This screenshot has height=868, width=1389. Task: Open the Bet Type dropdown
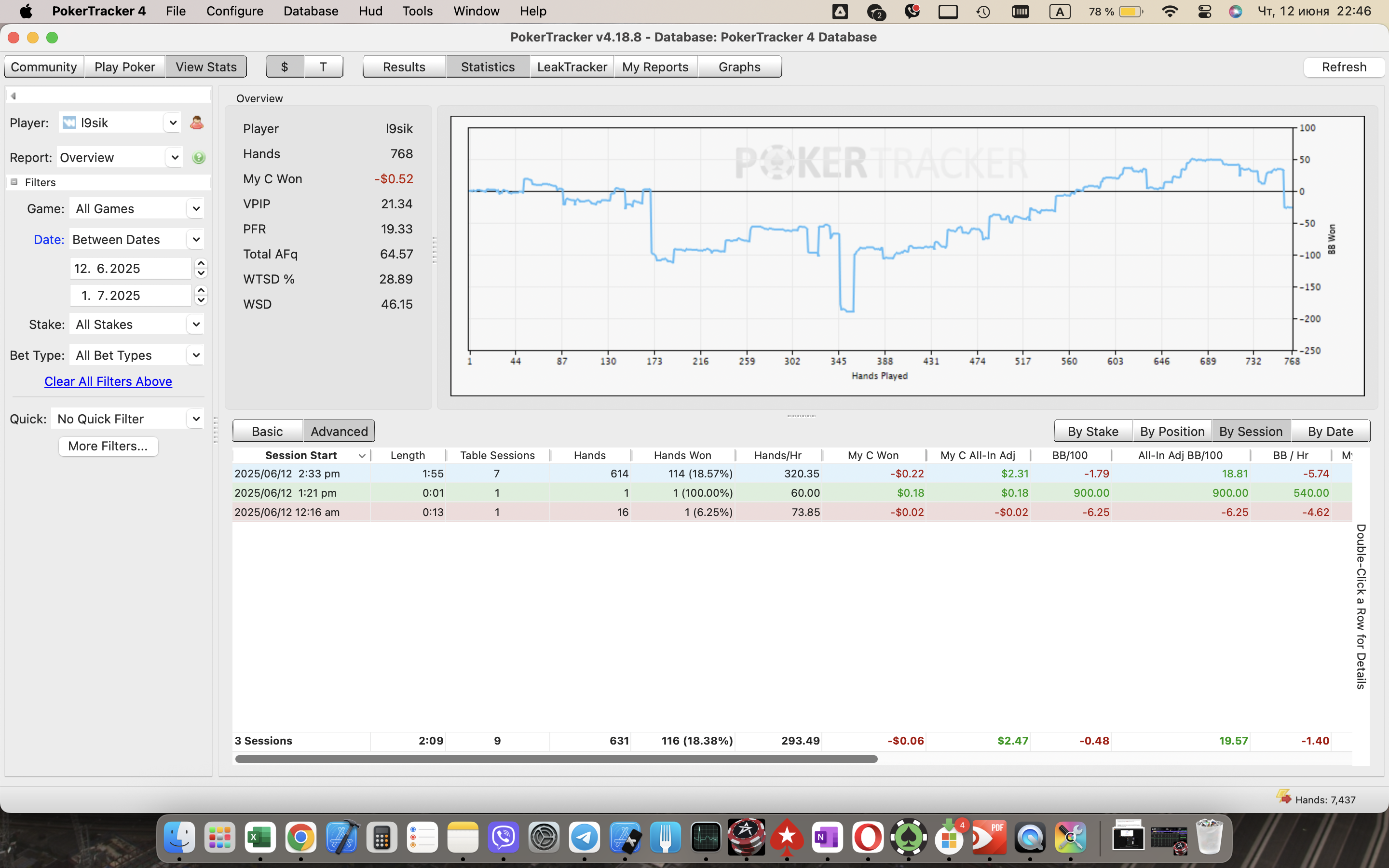[x=196, y=355]
